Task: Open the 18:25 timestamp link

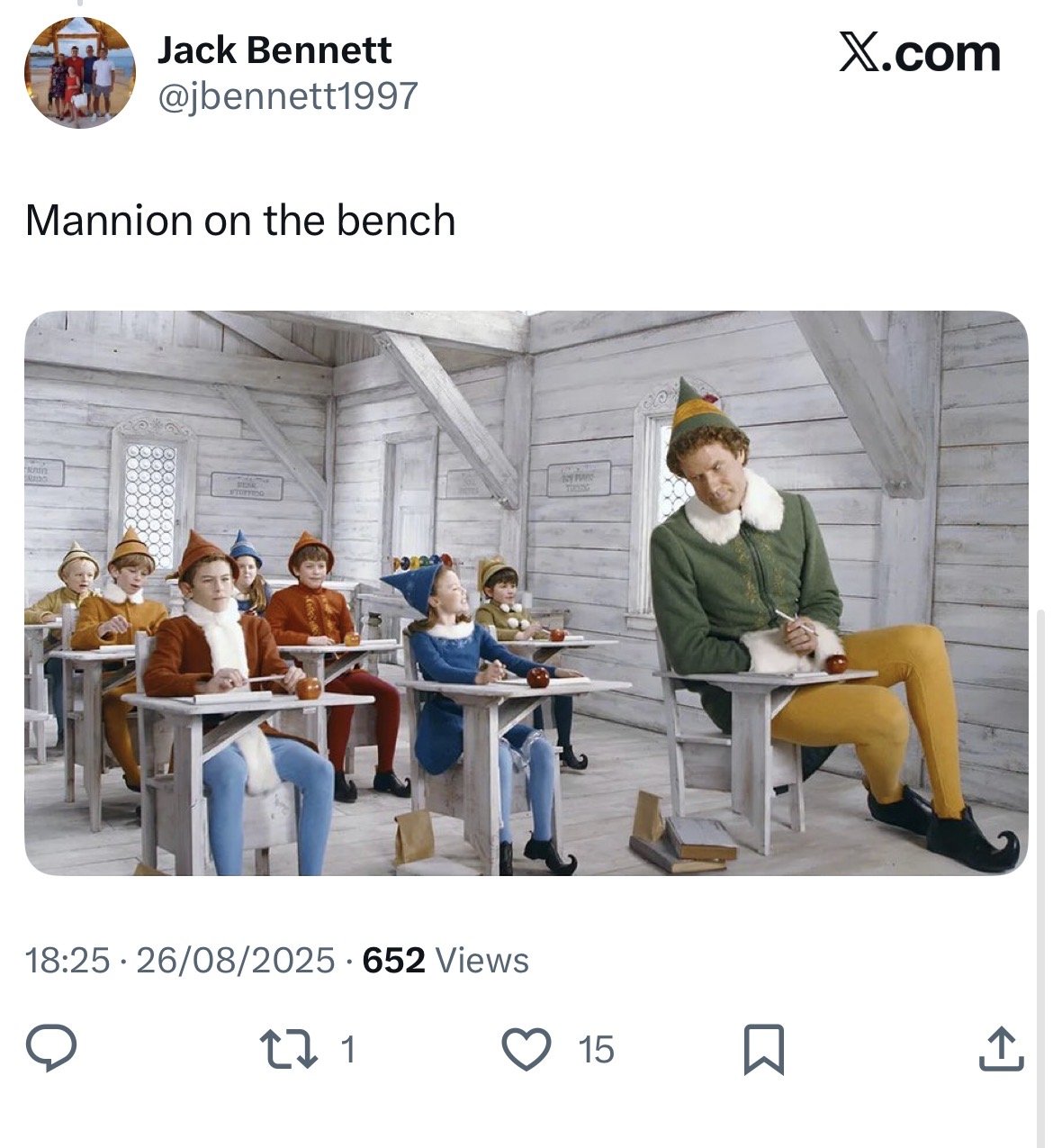Action: [x=67, y=961]
